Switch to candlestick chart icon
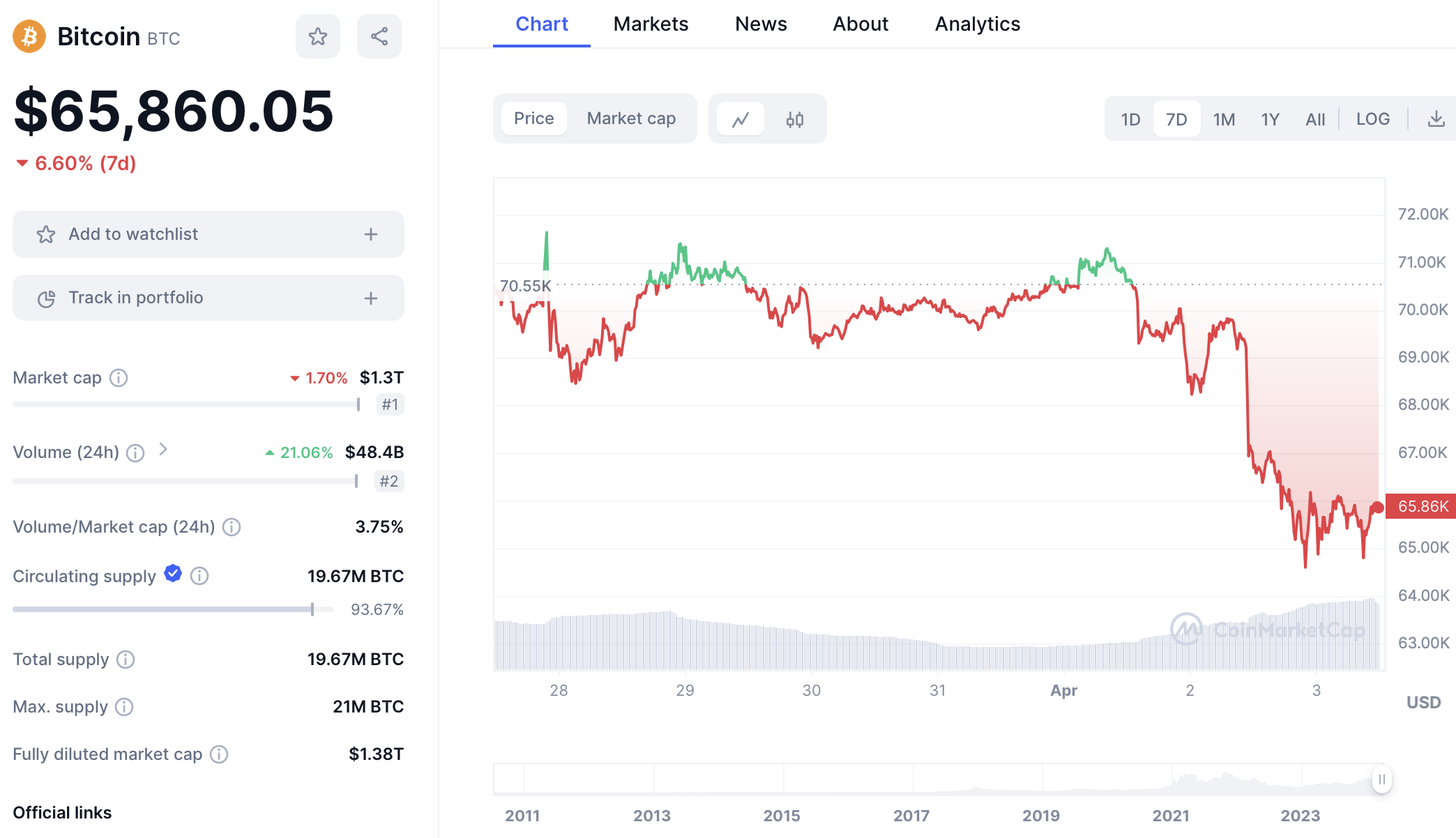Image resolution: width=1456 pixels, height=838 pixels. coord(795,119)
